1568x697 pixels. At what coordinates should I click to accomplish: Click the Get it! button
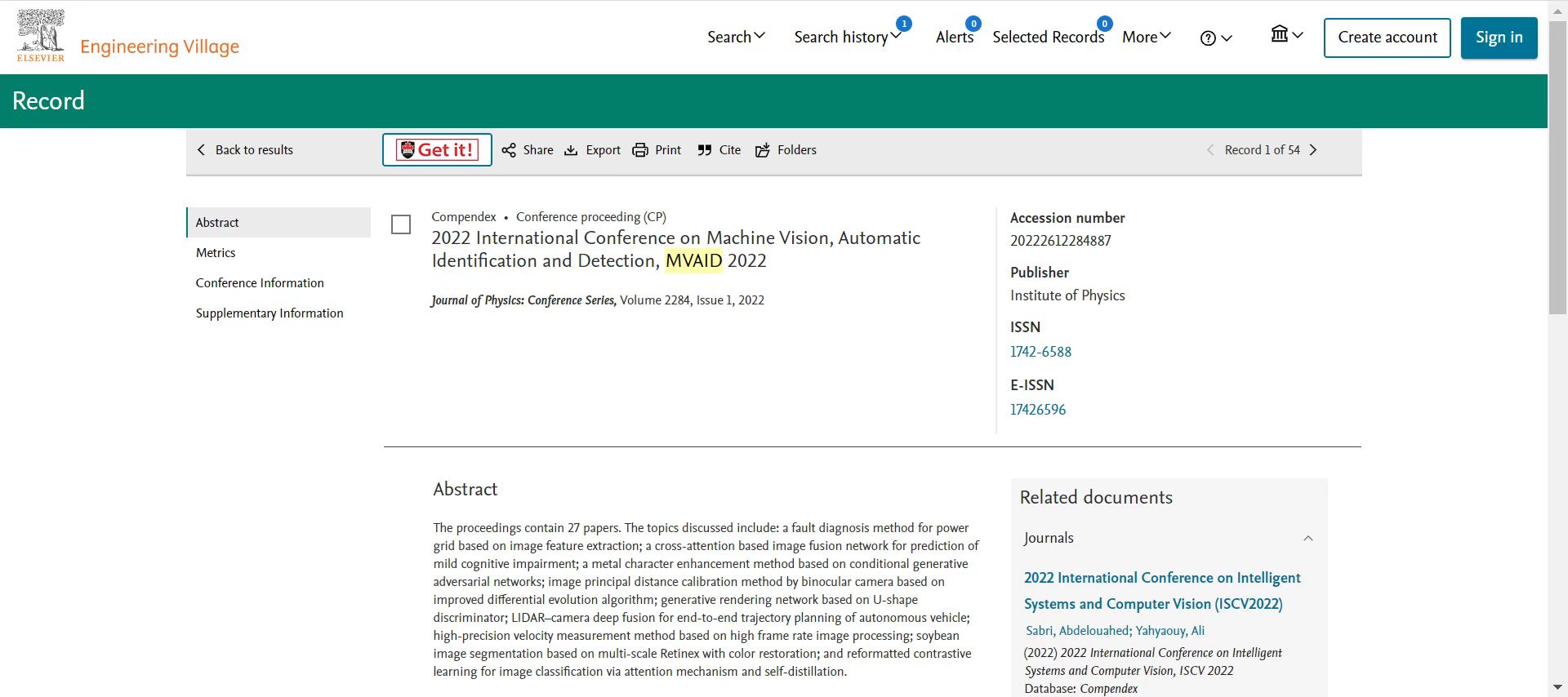pos(437,150)
